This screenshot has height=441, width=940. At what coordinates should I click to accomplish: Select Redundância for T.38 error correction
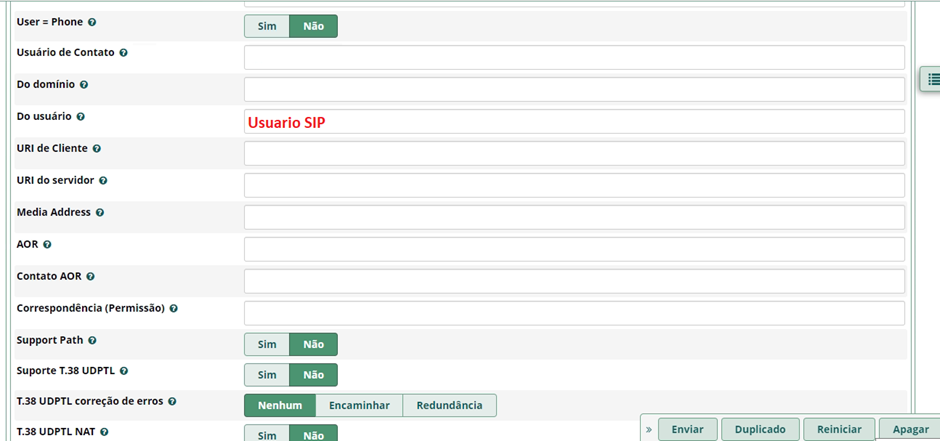tap(449, 405)
